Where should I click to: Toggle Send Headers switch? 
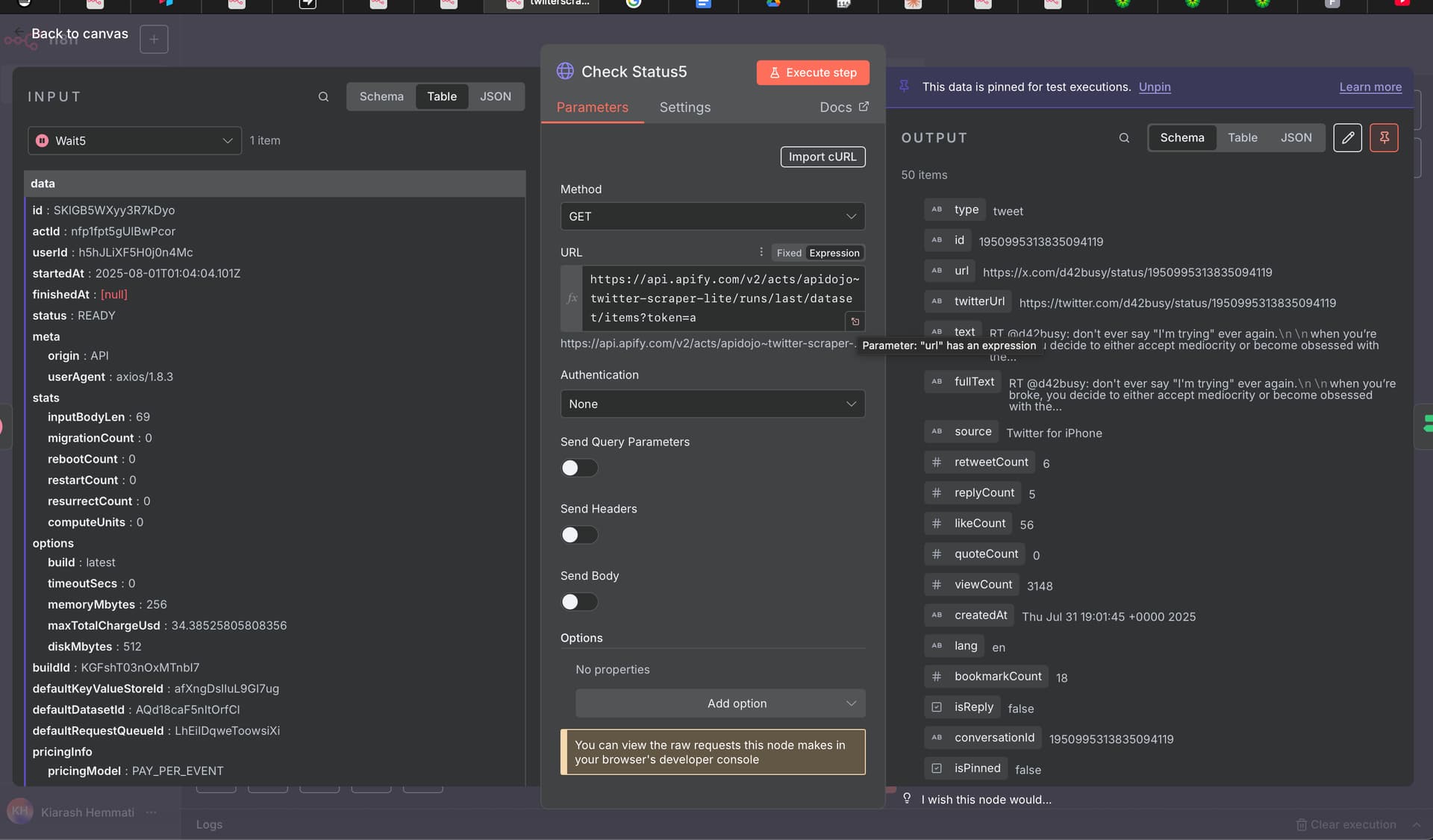pos(579,535)
